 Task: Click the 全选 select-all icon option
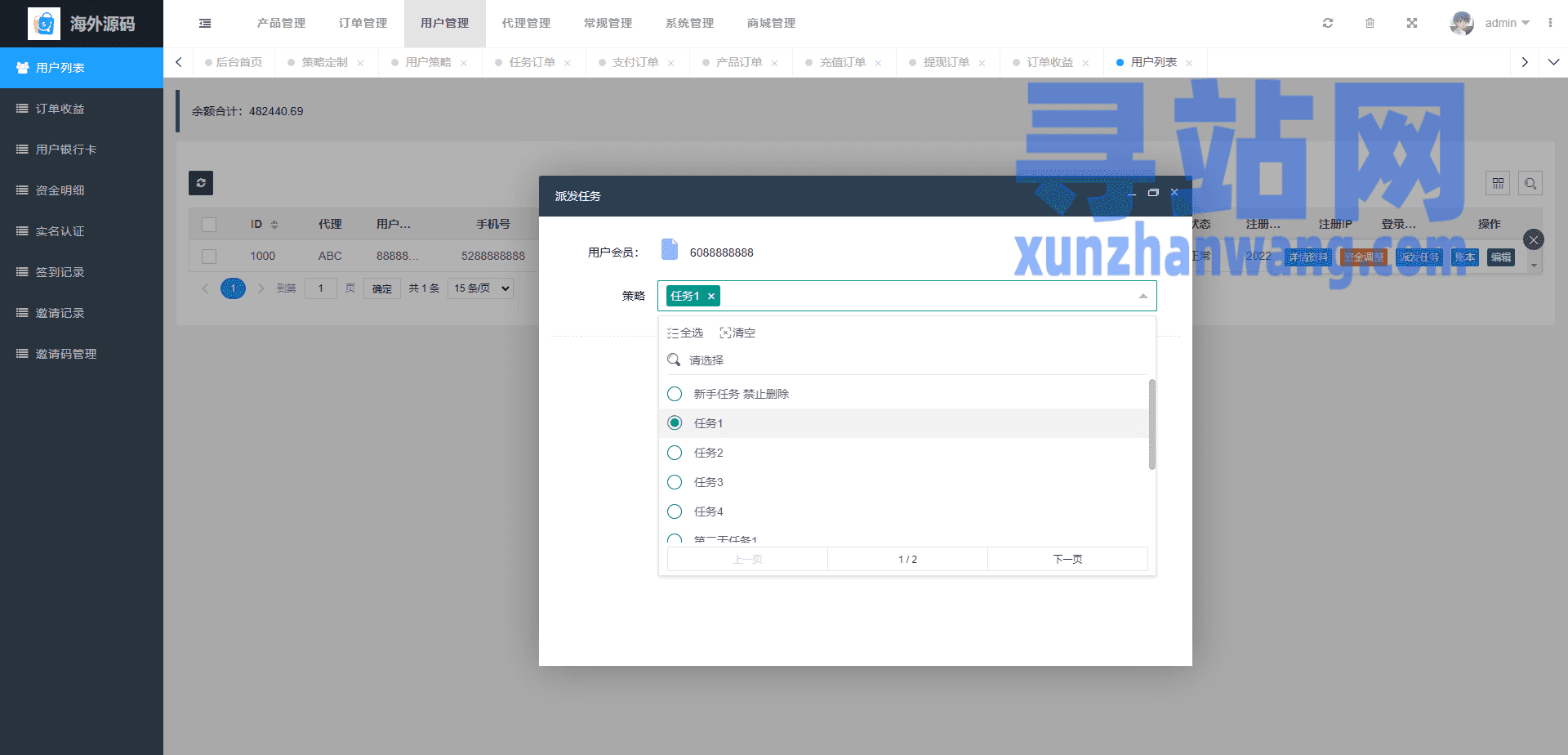(685, 333)
